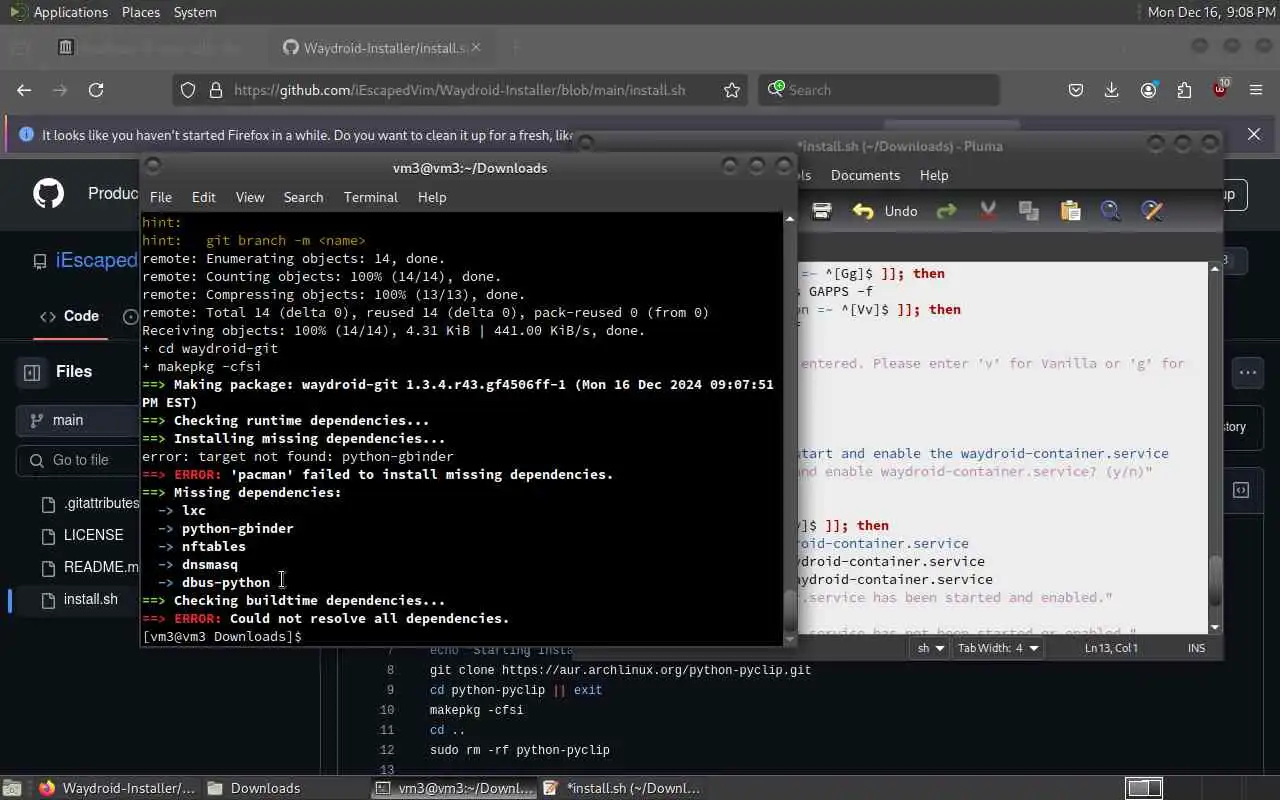Open the Places menu in top panel
This screenshot has height=800, width=1280.
coord(141,12)
